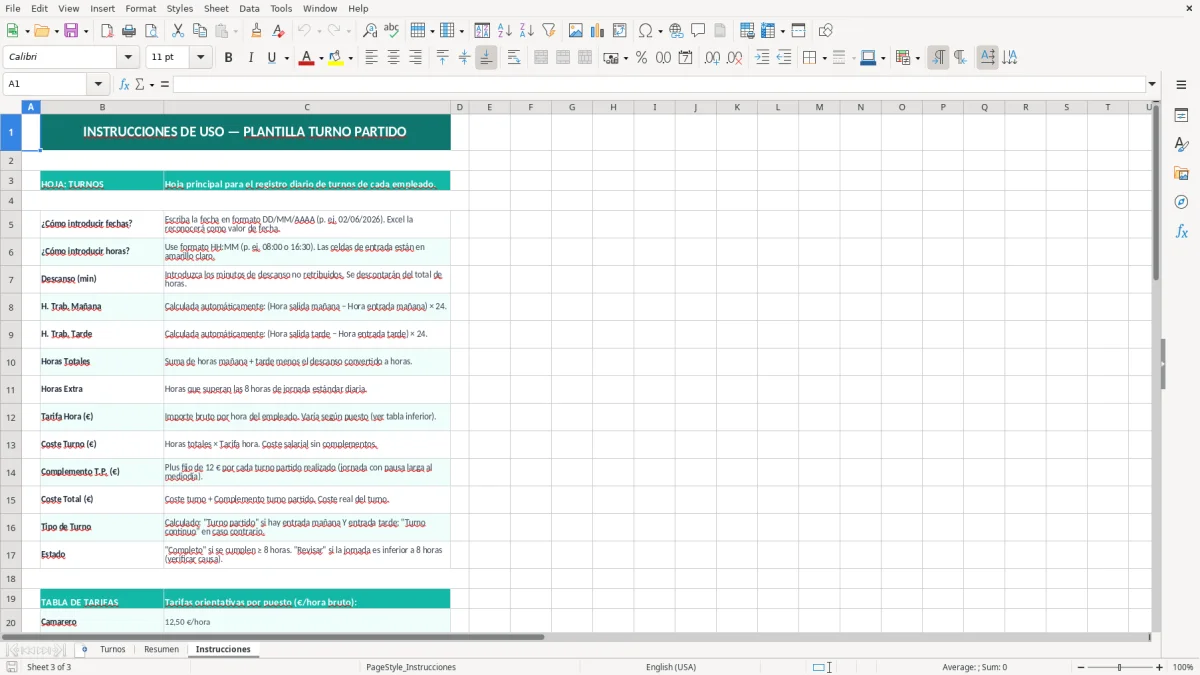Screen dimensions: 1200x675
Task: Adjust the zoom slider in status bar
Action: point(1120,667)
